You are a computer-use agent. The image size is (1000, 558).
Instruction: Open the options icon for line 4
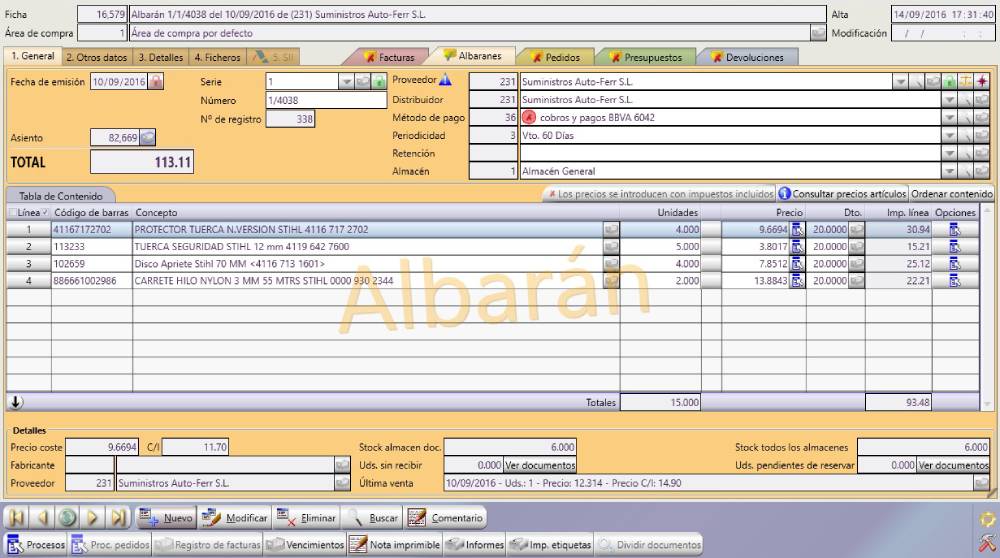point(954,281)
